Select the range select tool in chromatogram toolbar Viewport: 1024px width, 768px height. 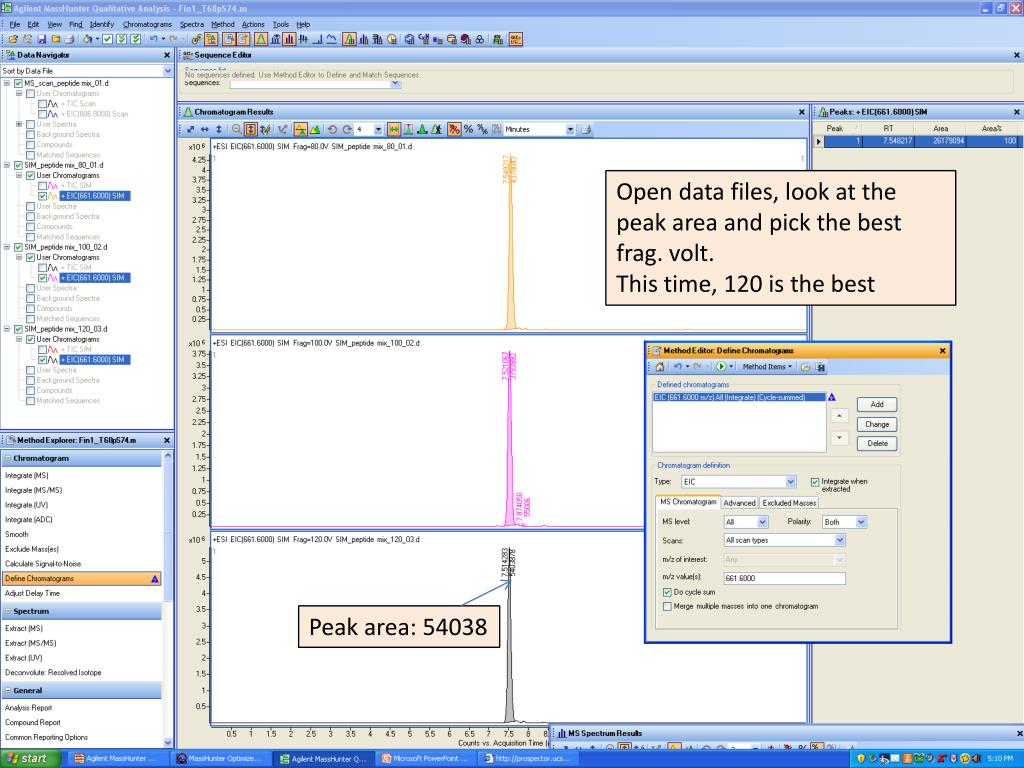click(x=394, y=129)
